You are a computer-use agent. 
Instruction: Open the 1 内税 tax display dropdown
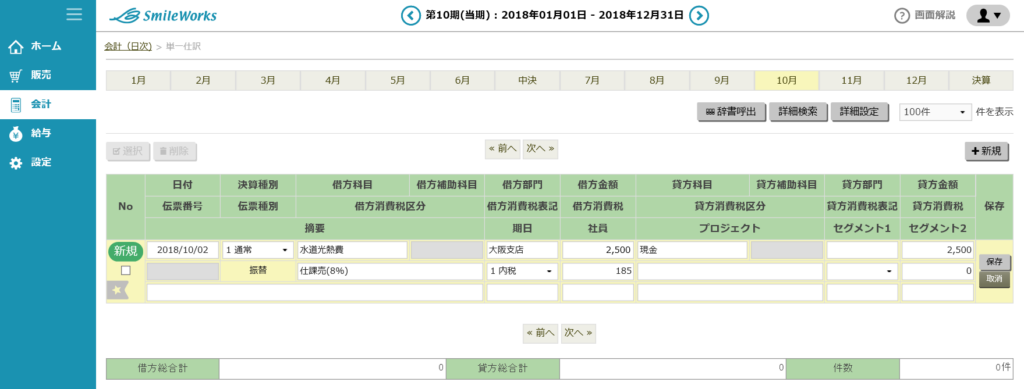tap(522, 271)
